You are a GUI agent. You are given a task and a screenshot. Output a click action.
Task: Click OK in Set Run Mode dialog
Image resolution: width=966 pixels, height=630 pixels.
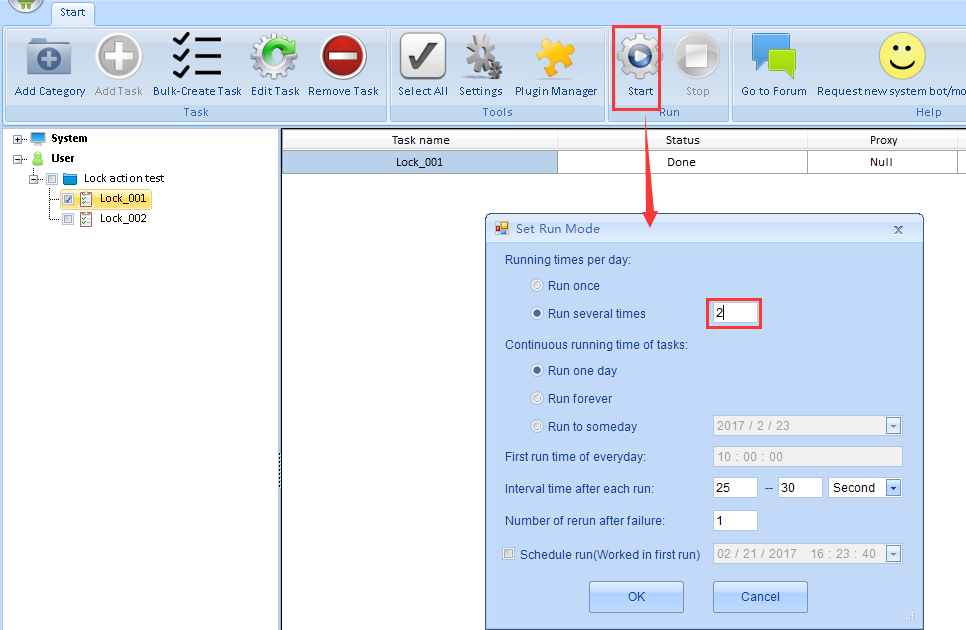(636, 597)
